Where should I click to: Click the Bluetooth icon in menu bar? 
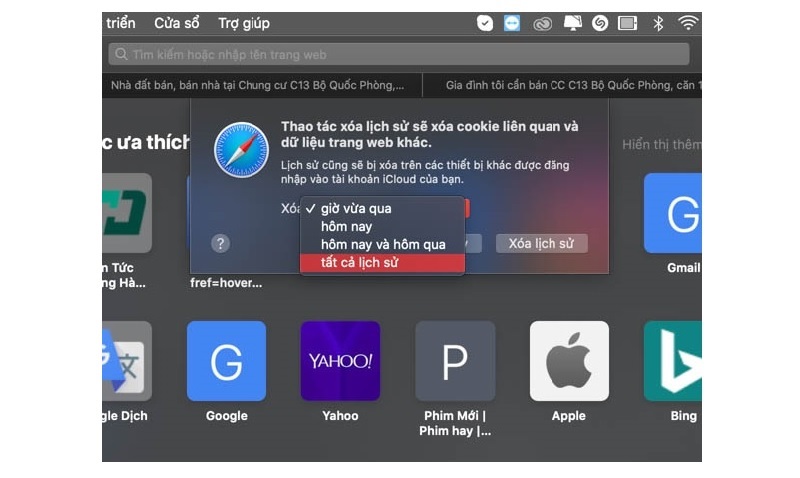click(x=658, y=23)
